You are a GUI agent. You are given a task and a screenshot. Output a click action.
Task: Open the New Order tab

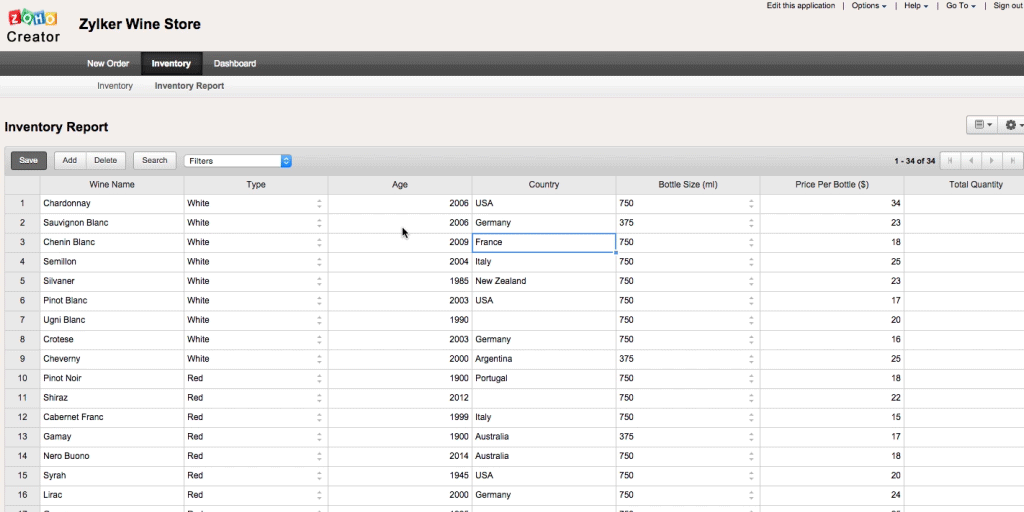pyautogui.click(x=108, y=64)
